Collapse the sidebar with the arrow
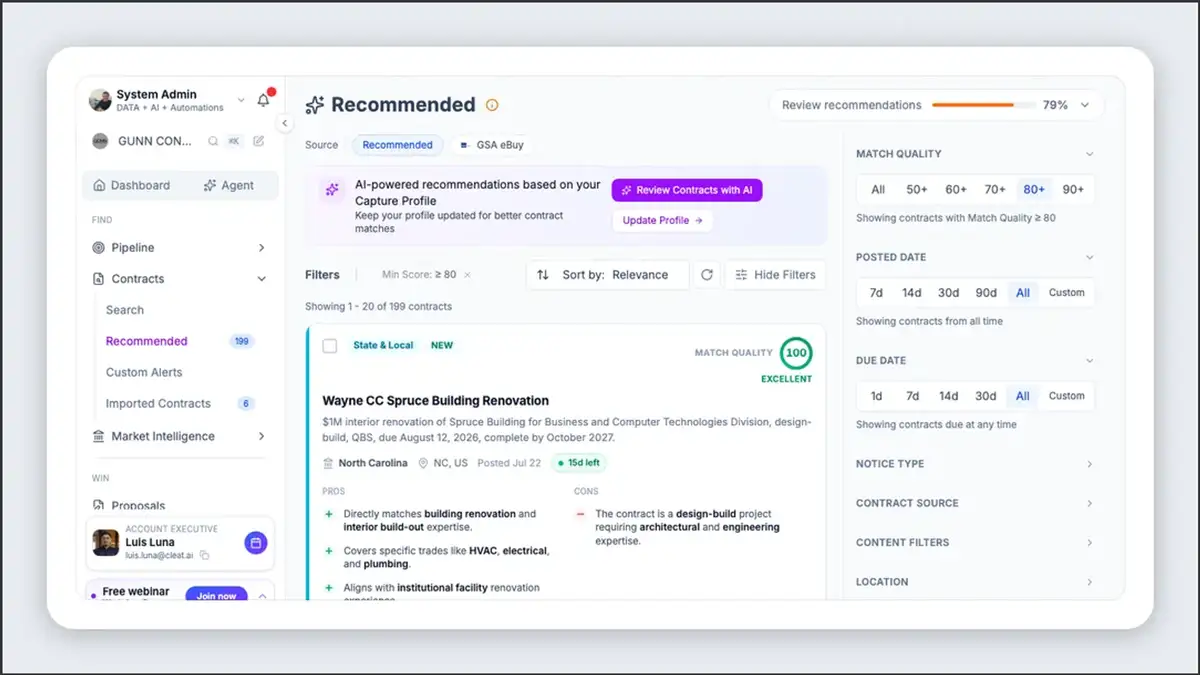Image resolution: width=1200 pixels, height=675 pixels. 284,123
